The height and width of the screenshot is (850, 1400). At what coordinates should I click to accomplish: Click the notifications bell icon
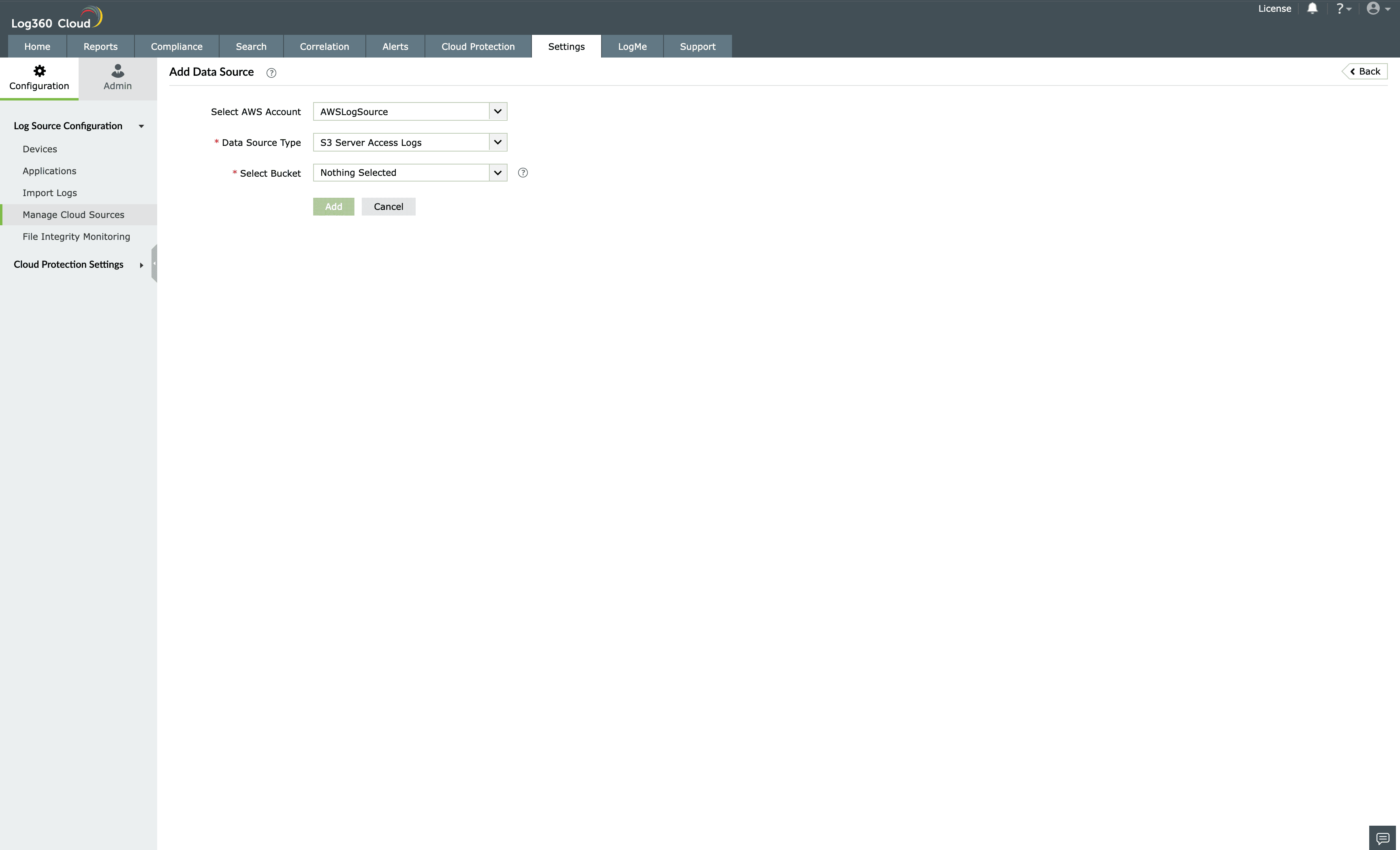click(x=1312, y=9)
